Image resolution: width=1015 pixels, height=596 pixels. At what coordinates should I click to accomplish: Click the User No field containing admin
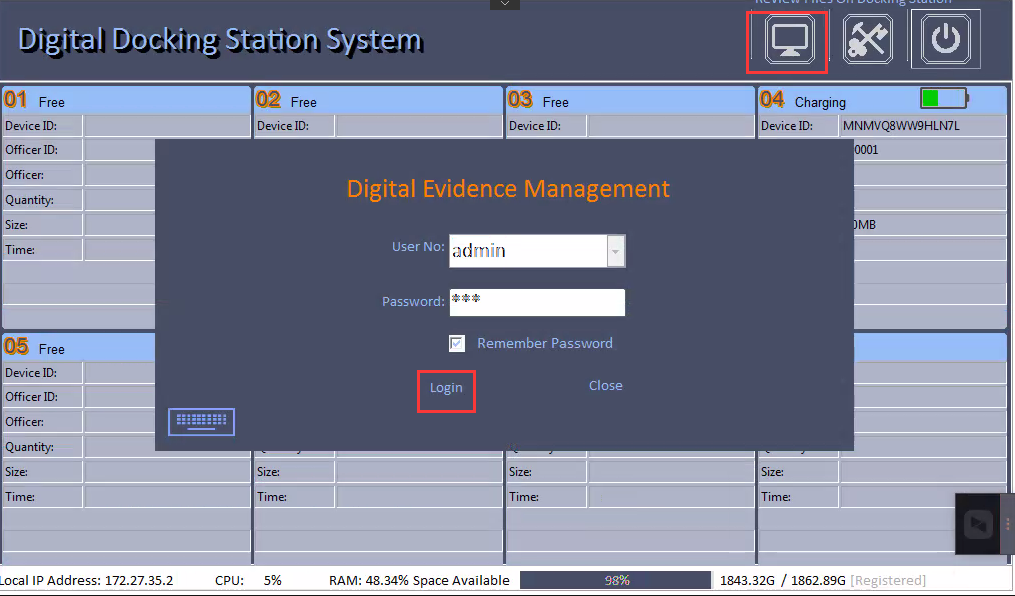click(527, 251)
